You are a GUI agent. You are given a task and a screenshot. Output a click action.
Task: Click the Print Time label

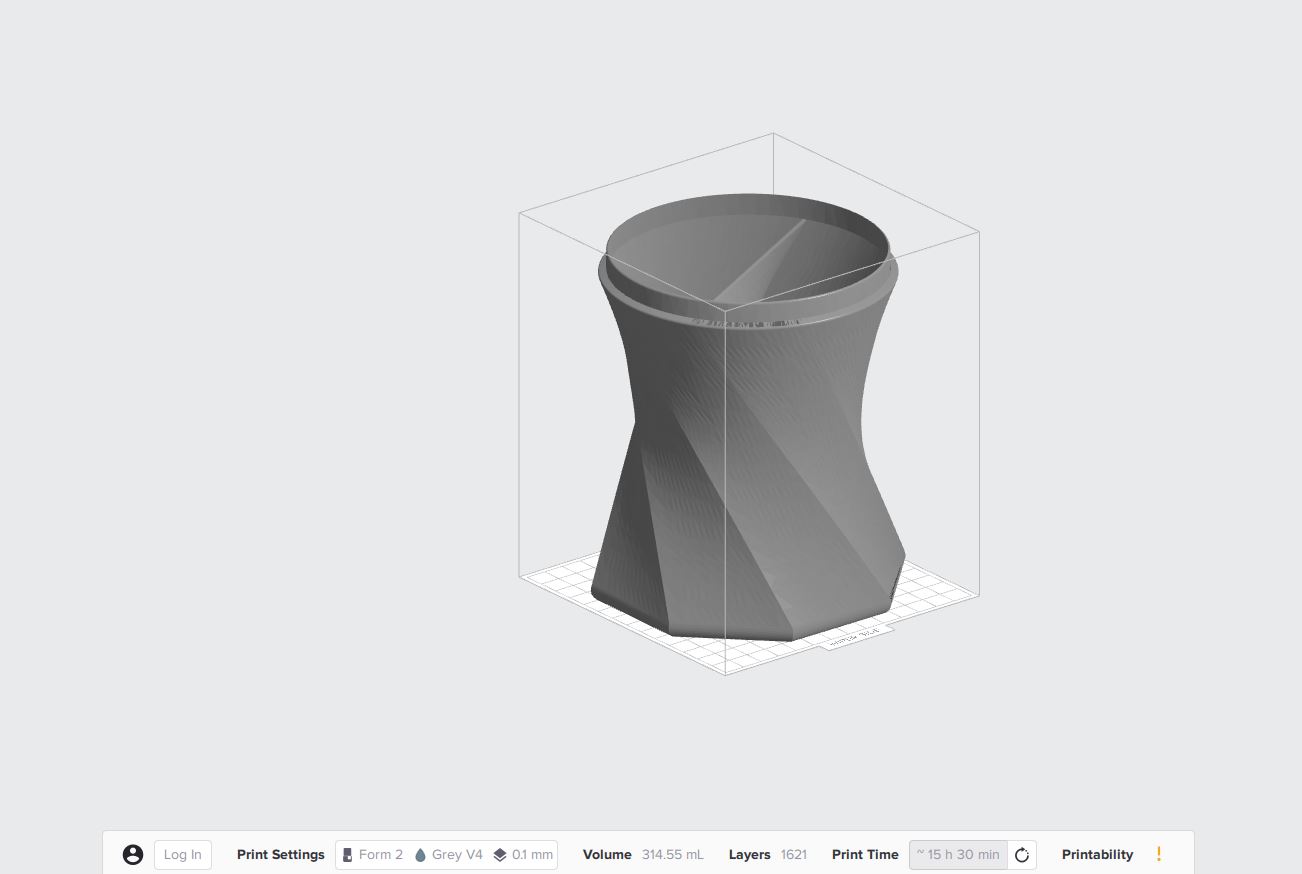tap(865, 855)
